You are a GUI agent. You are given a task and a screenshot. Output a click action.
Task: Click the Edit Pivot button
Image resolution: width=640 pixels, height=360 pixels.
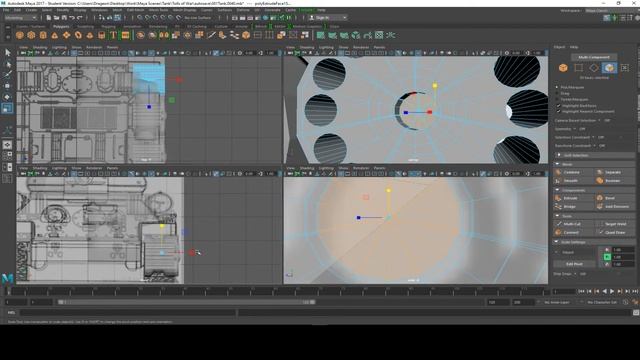point(574,264)
